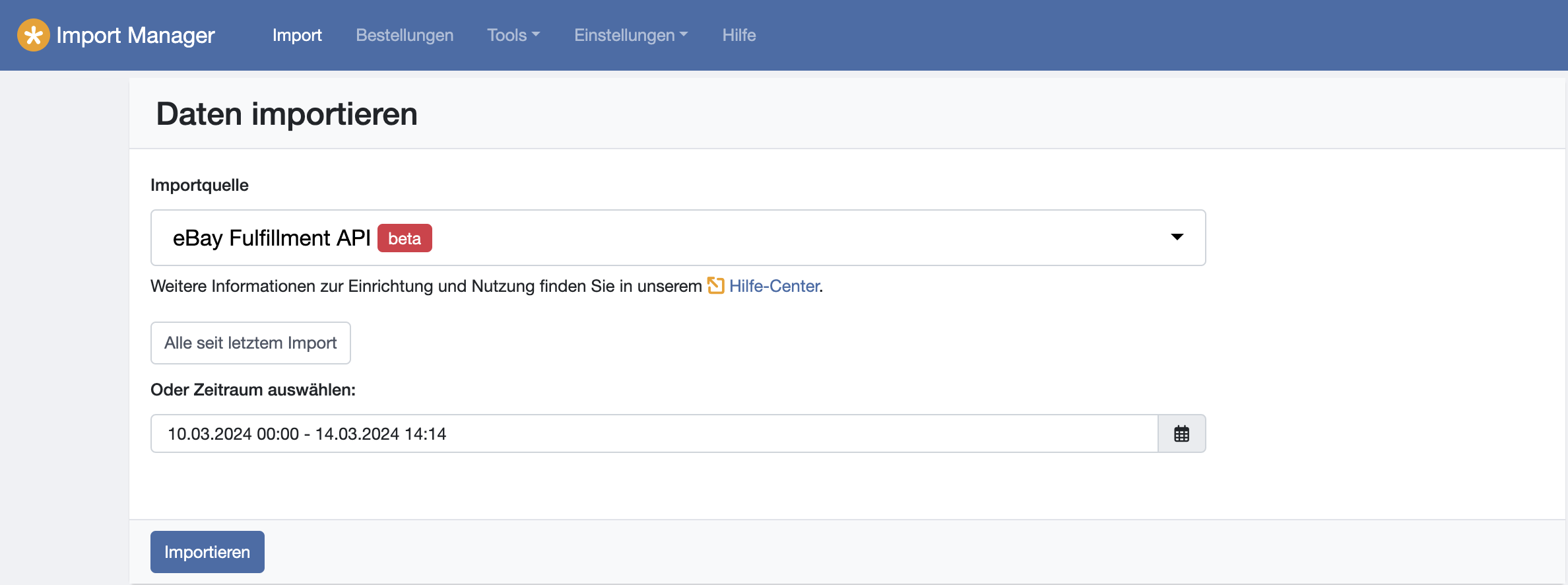The height and width of the screenshot is (585, 1568).
Task: Open the Bestellungen page
Action: coord(405,35)
